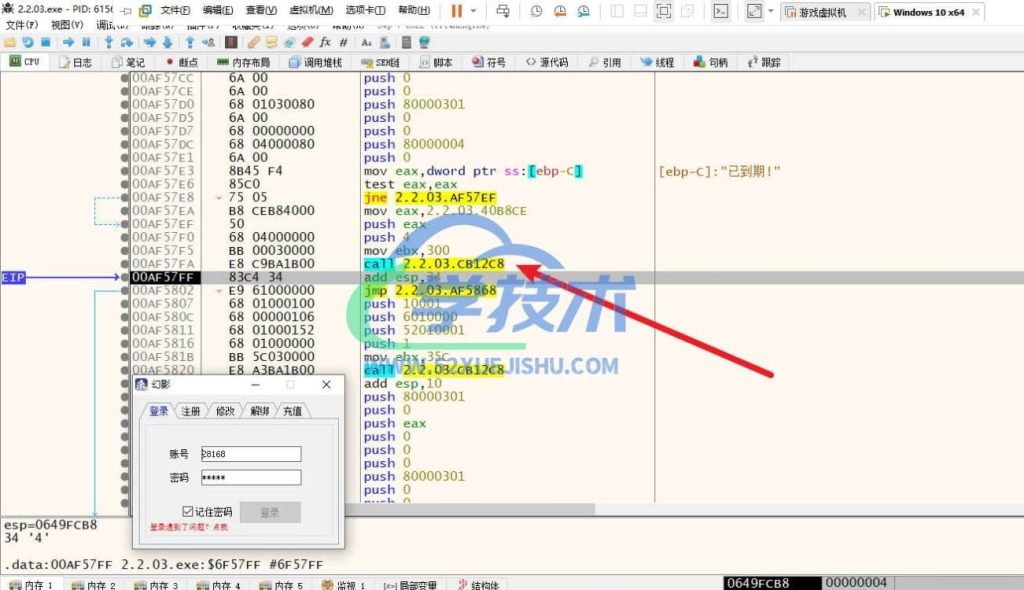Toggle breakpoint dot at address 00AF57E3
Screen dimensions: 1024x590
125,171
